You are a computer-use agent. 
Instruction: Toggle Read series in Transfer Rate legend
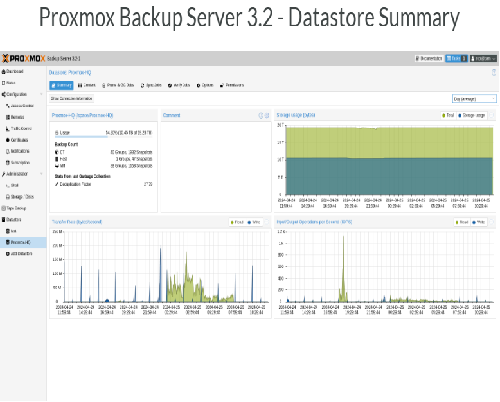coord(237,222)
